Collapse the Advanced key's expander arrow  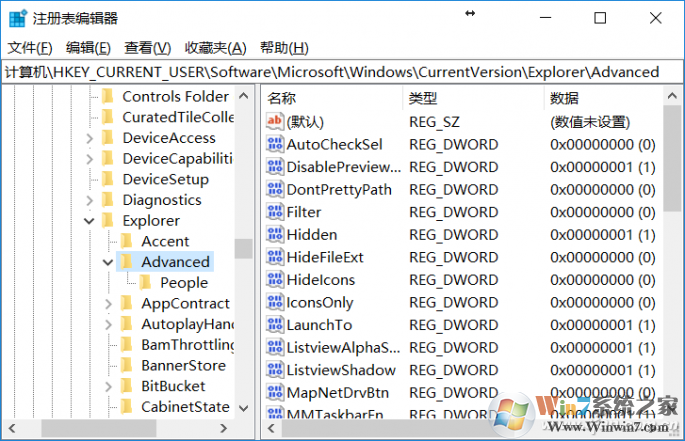coord(108,262)
